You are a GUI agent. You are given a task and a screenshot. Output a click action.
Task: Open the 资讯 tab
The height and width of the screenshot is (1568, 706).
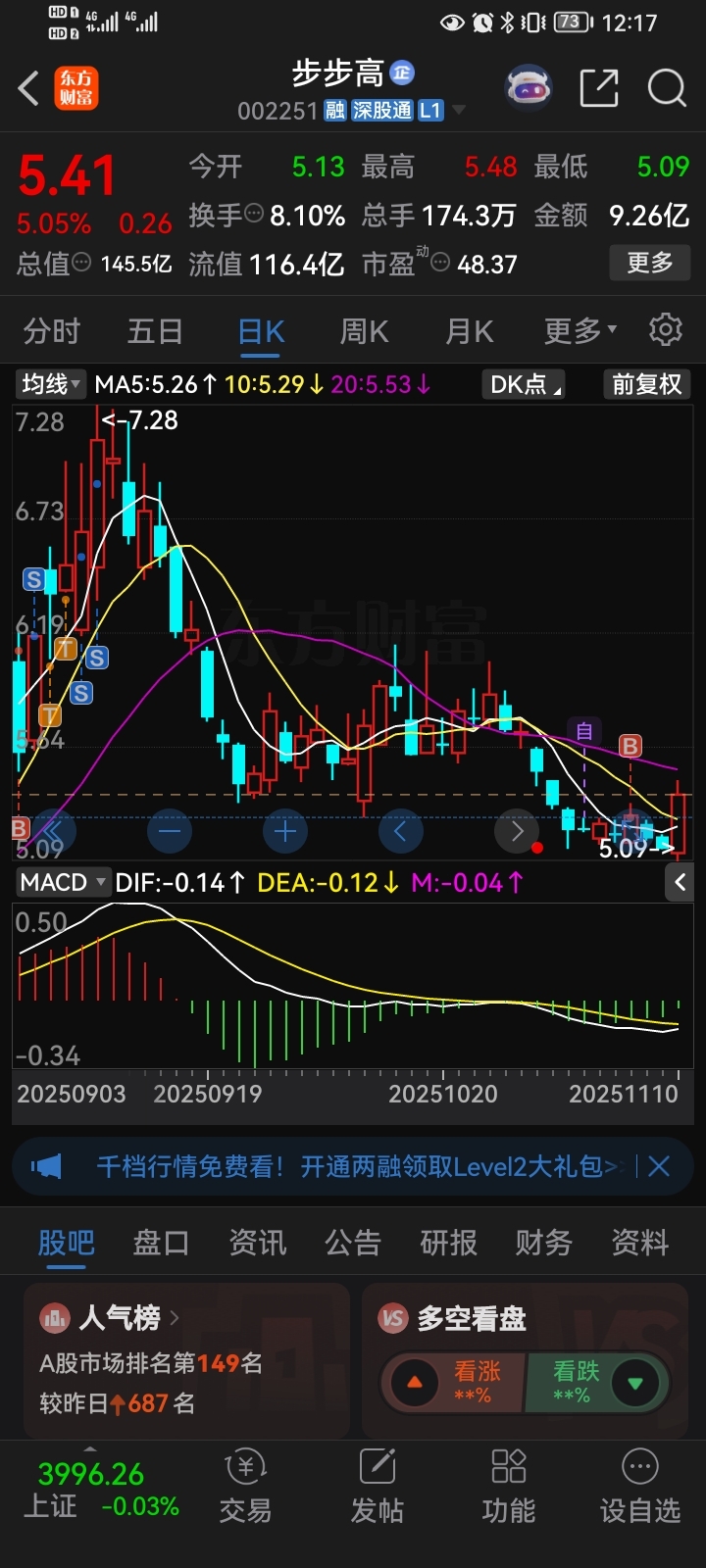[257, 1243]
